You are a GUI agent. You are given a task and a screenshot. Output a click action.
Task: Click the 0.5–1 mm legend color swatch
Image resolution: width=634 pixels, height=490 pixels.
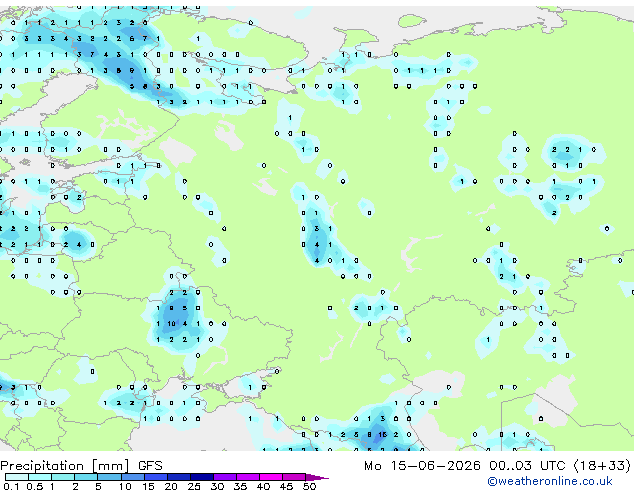(x=40, y=477)
